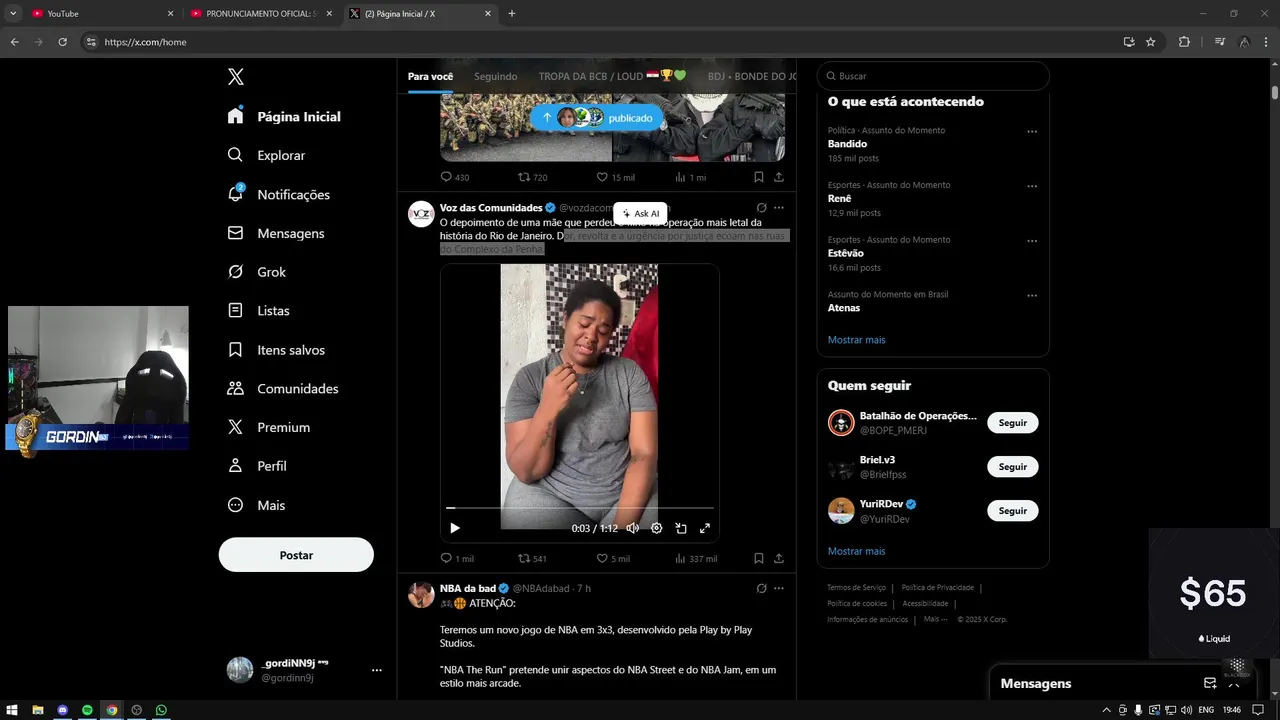Play the video in the post

point(455,528)
